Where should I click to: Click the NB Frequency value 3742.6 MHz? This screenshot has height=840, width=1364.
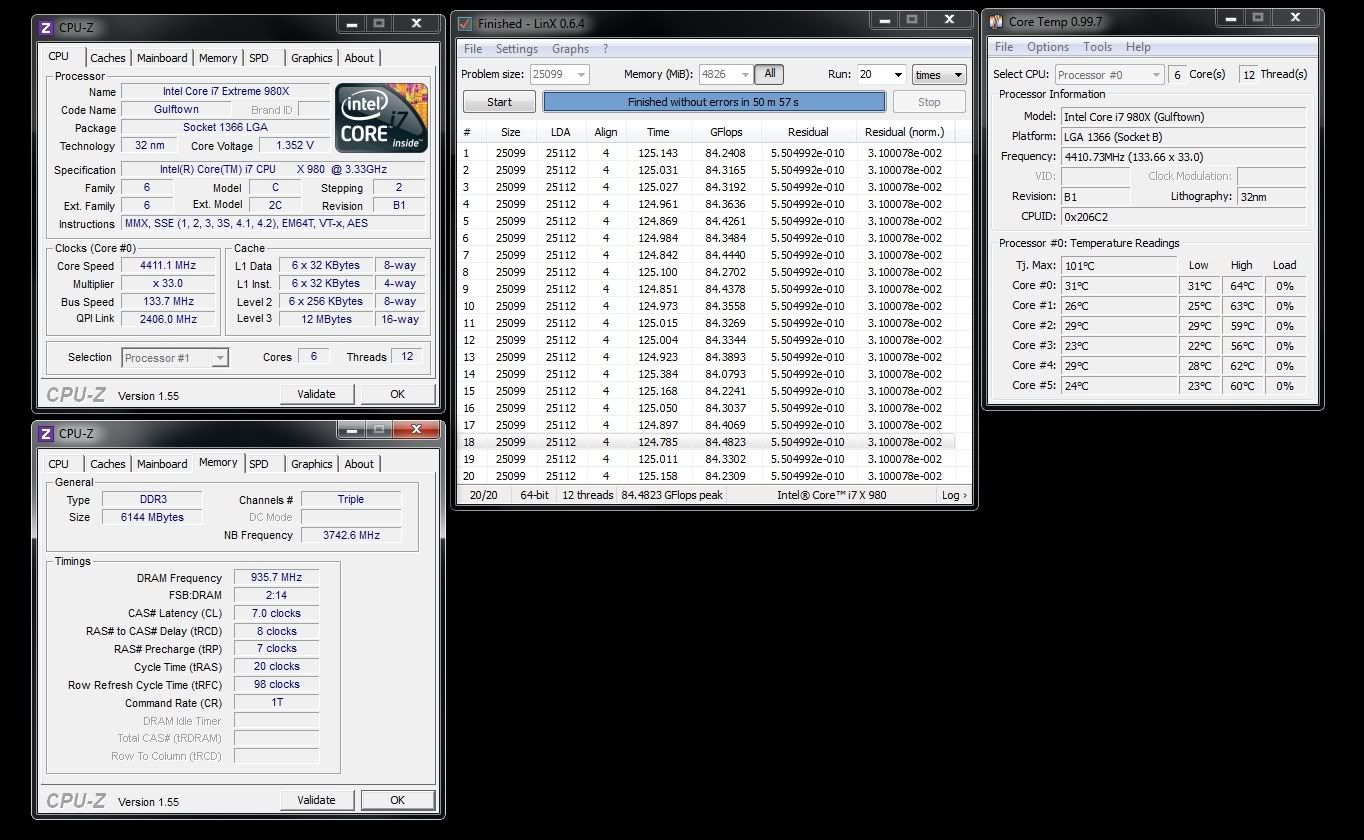pos(351,535)
